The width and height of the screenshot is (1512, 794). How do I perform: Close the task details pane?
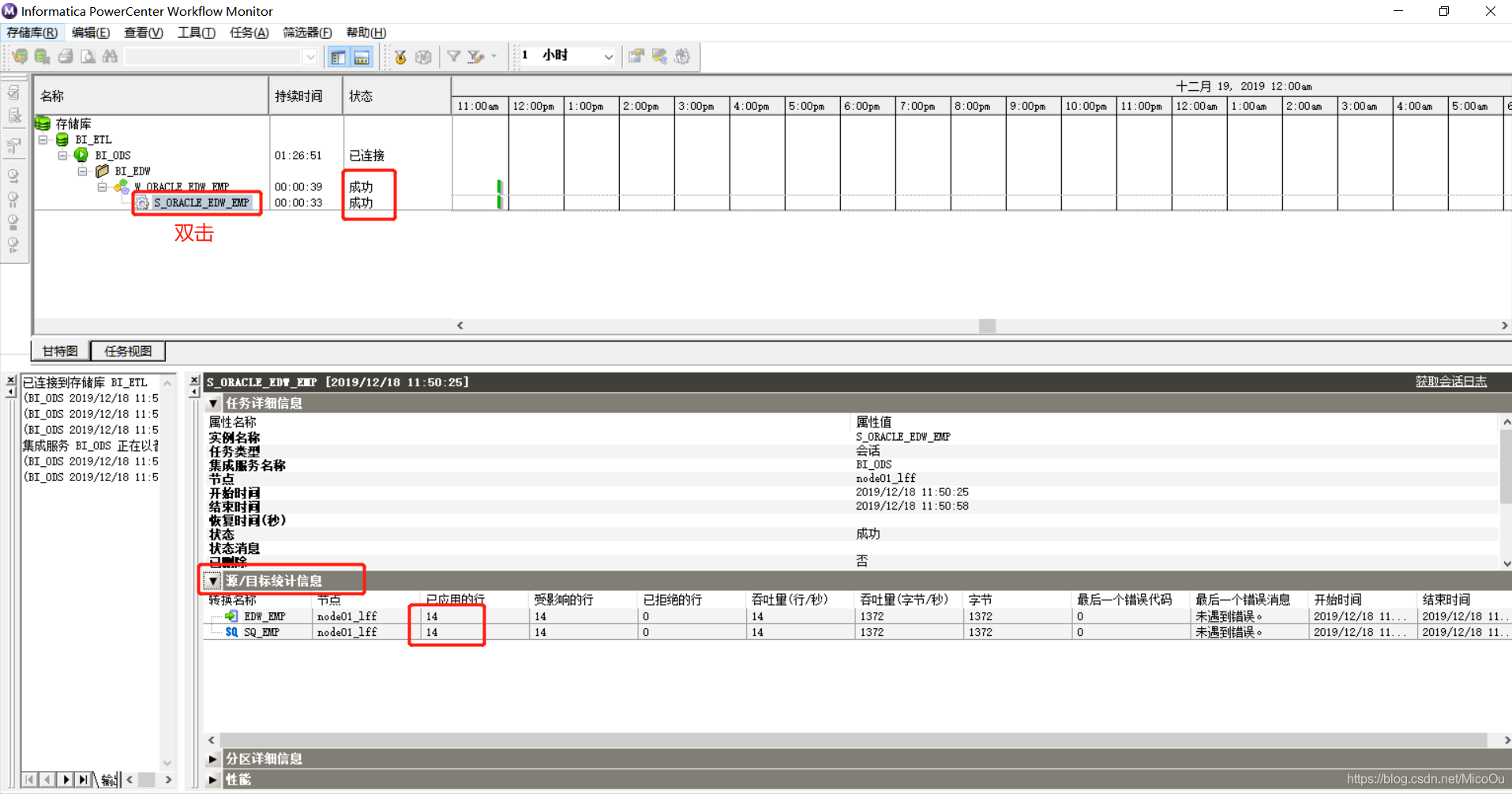click(194, 380)
